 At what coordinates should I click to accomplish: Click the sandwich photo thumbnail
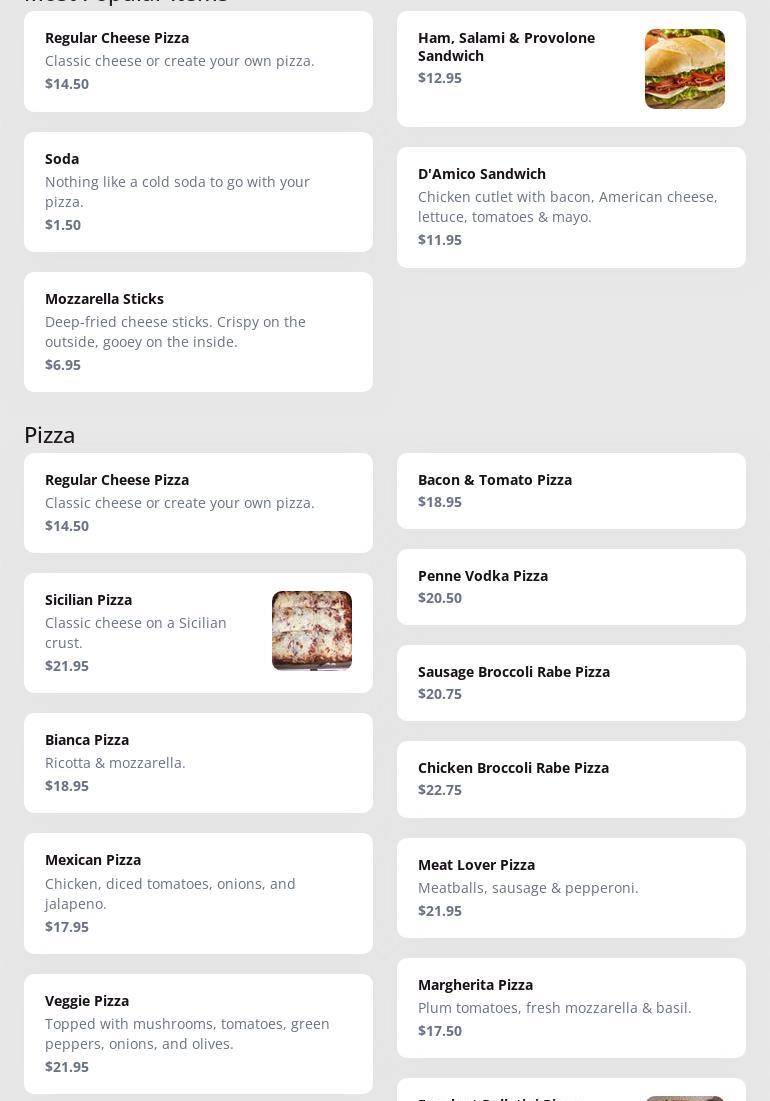(684, 69)
